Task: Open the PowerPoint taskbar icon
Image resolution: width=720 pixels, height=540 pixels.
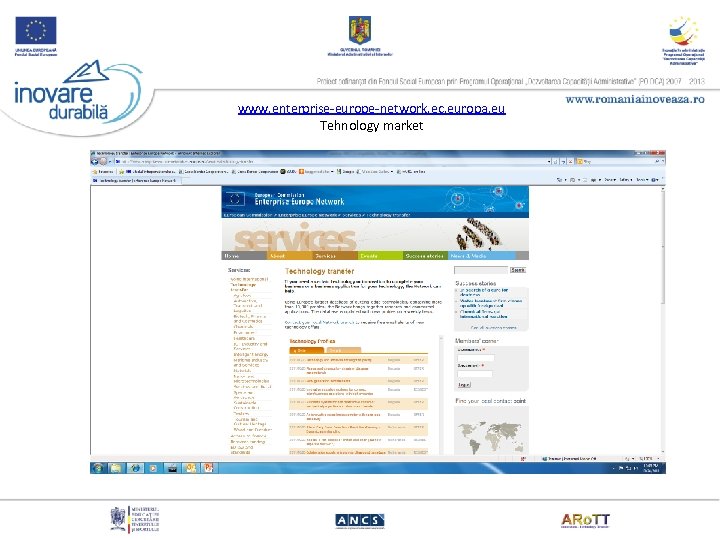Action: pyautogui.click(x=208, y=468)
